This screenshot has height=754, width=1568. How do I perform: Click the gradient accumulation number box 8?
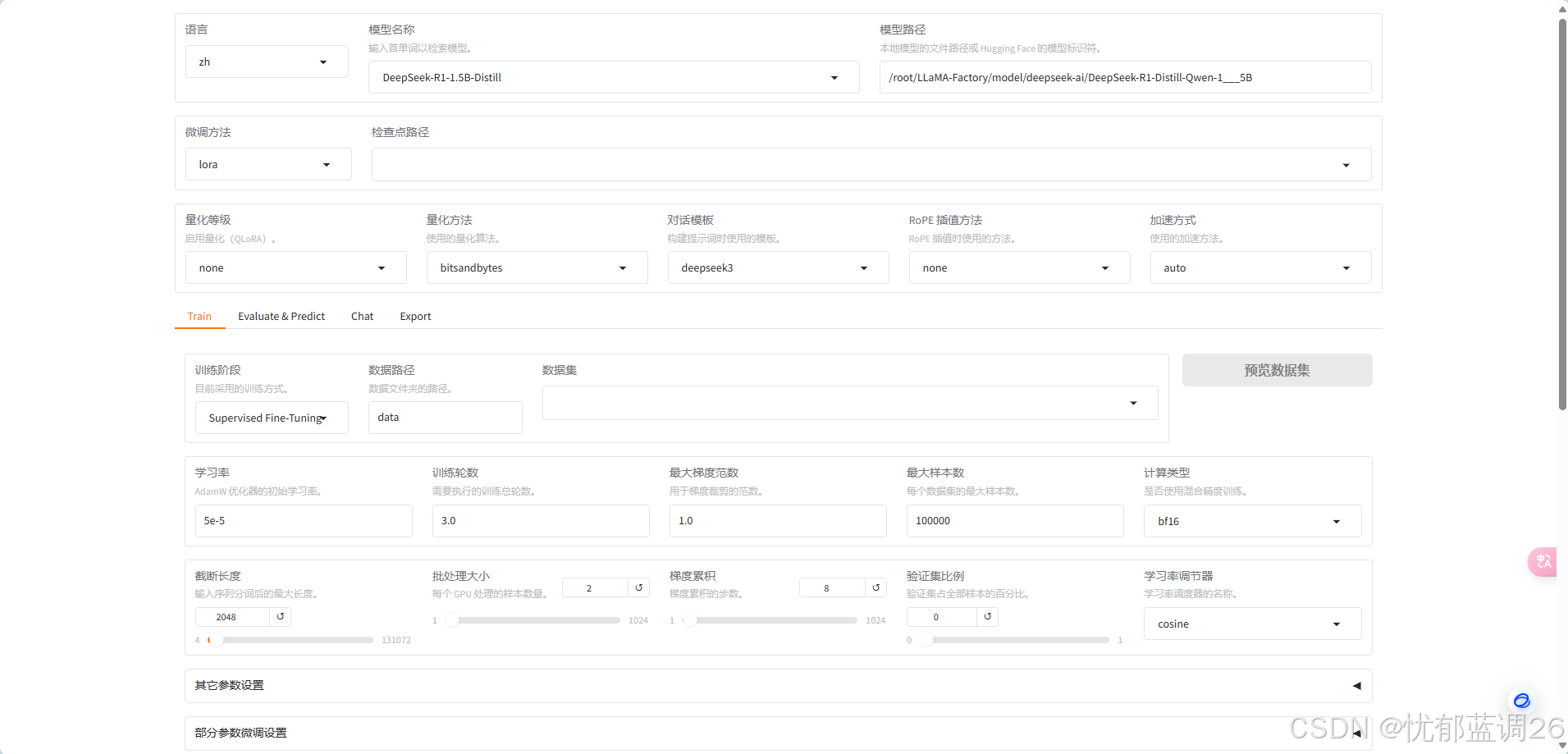point(832,587)
